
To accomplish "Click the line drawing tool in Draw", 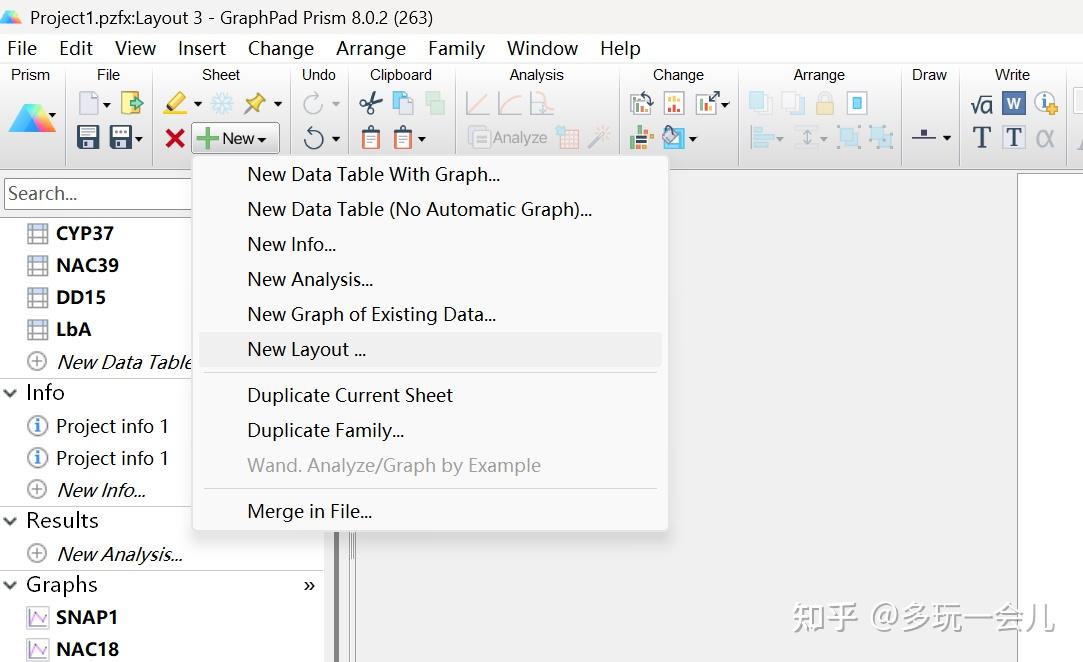I will click(924, 135).
